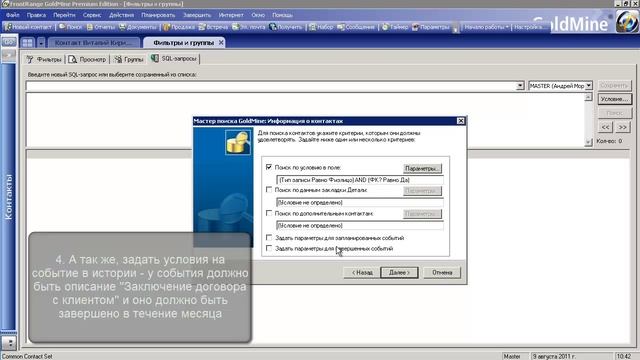Go to the next record with >>

[x=622, y=127]
